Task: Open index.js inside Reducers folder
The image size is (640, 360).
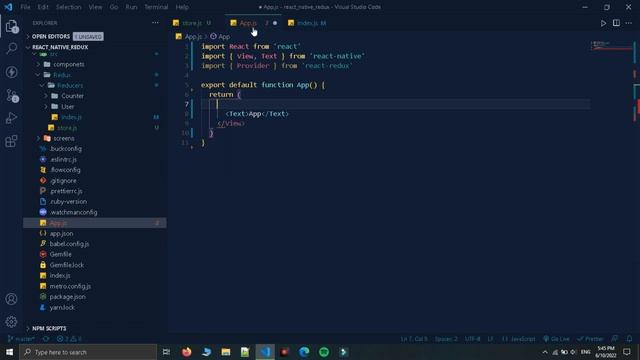Action: [71, 117]
